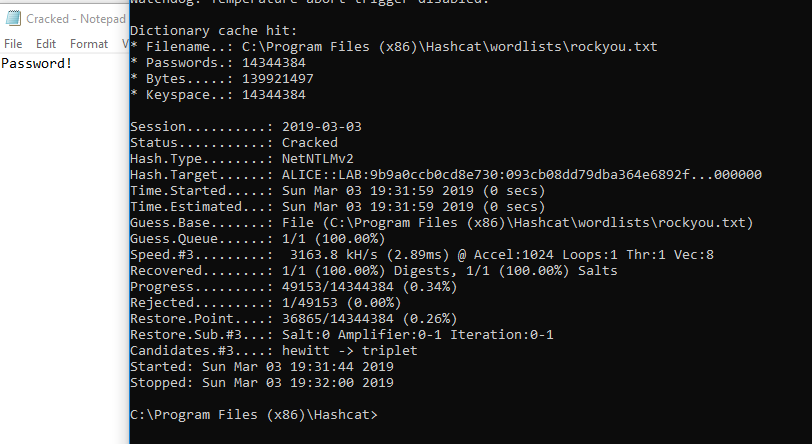
Task: Open the File menu in Notepad
Action: [13, 44]
